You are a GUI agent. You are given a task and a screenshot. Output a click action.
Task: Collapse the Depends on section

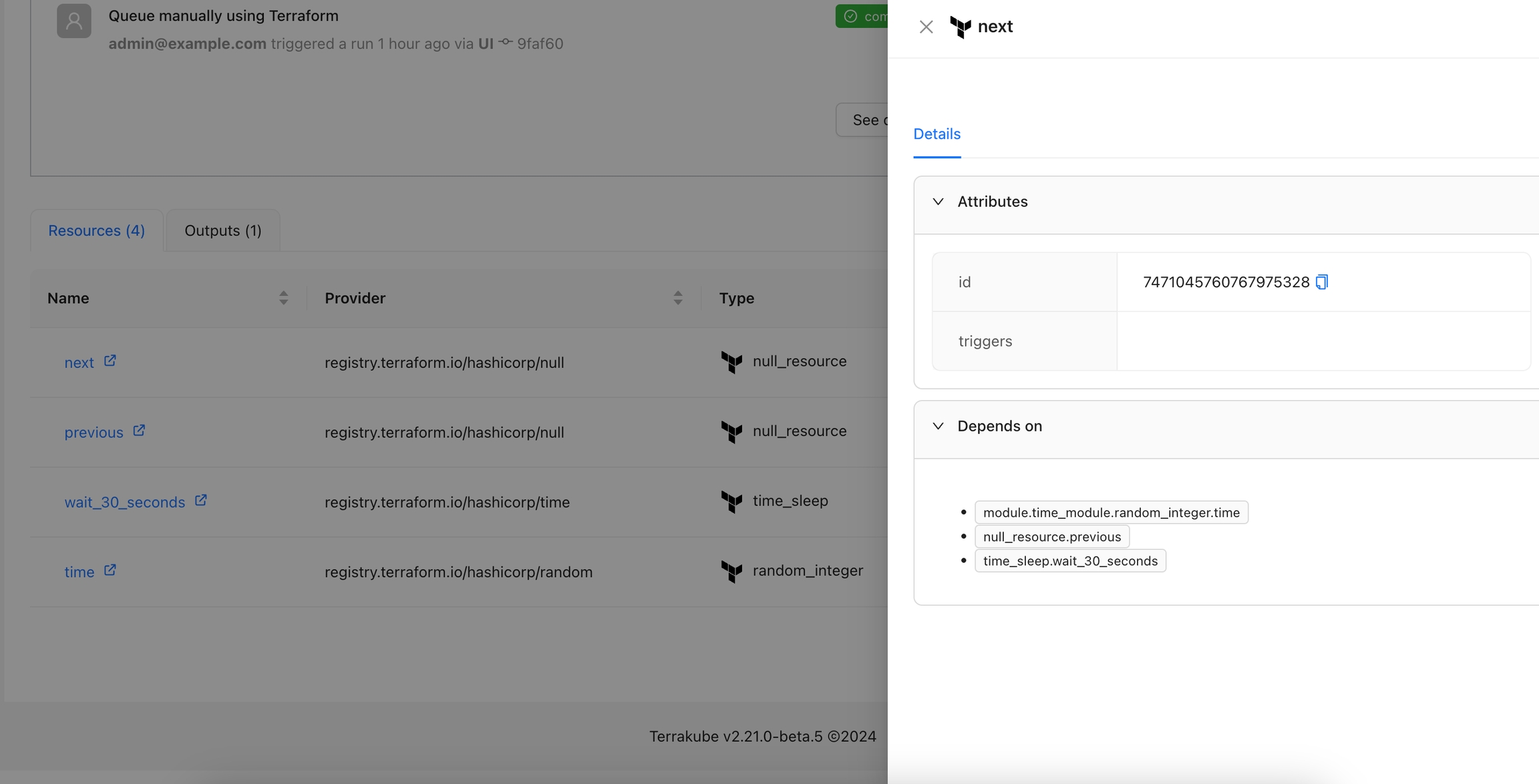coord(938,426)
